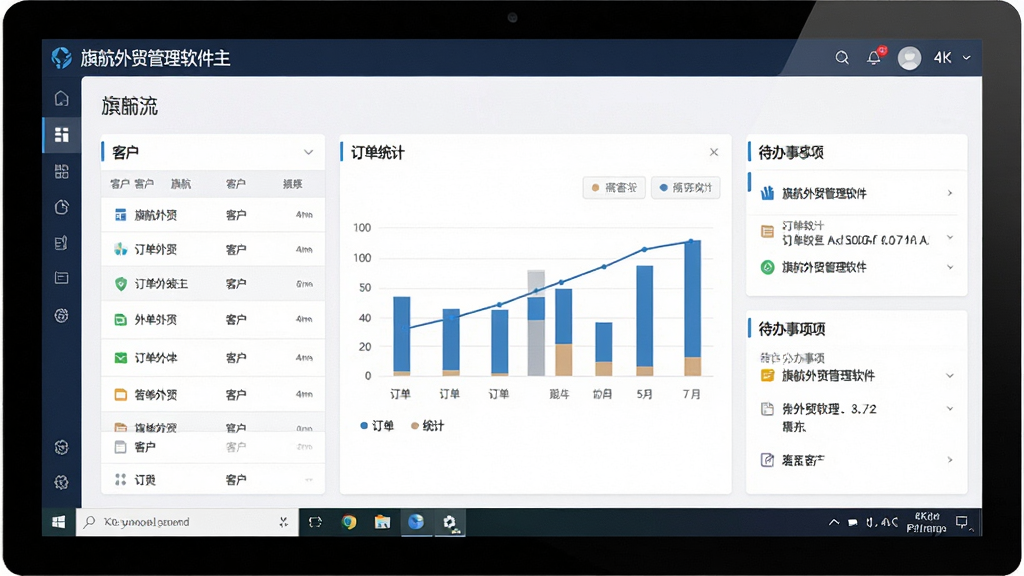Screen dimensions: 1024x576
Task: Click the Windows taskbar search box
Action: (x=187, y=522)
